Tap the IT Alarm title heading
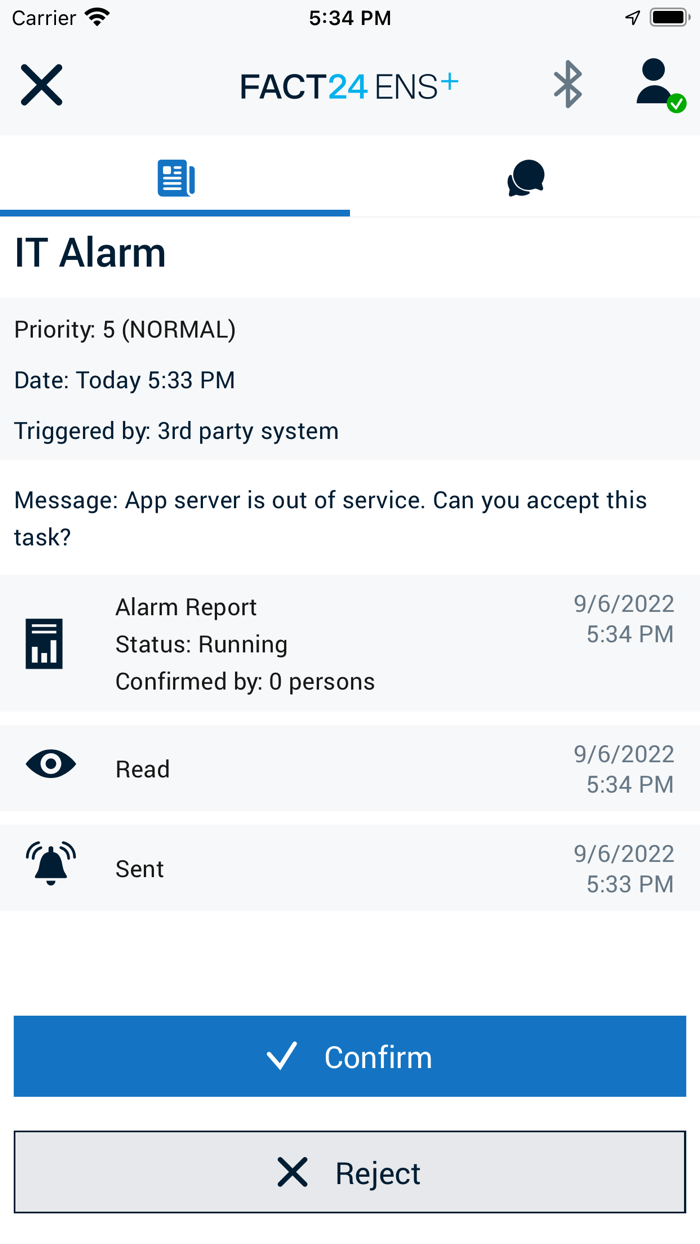 tap(90, 253)
